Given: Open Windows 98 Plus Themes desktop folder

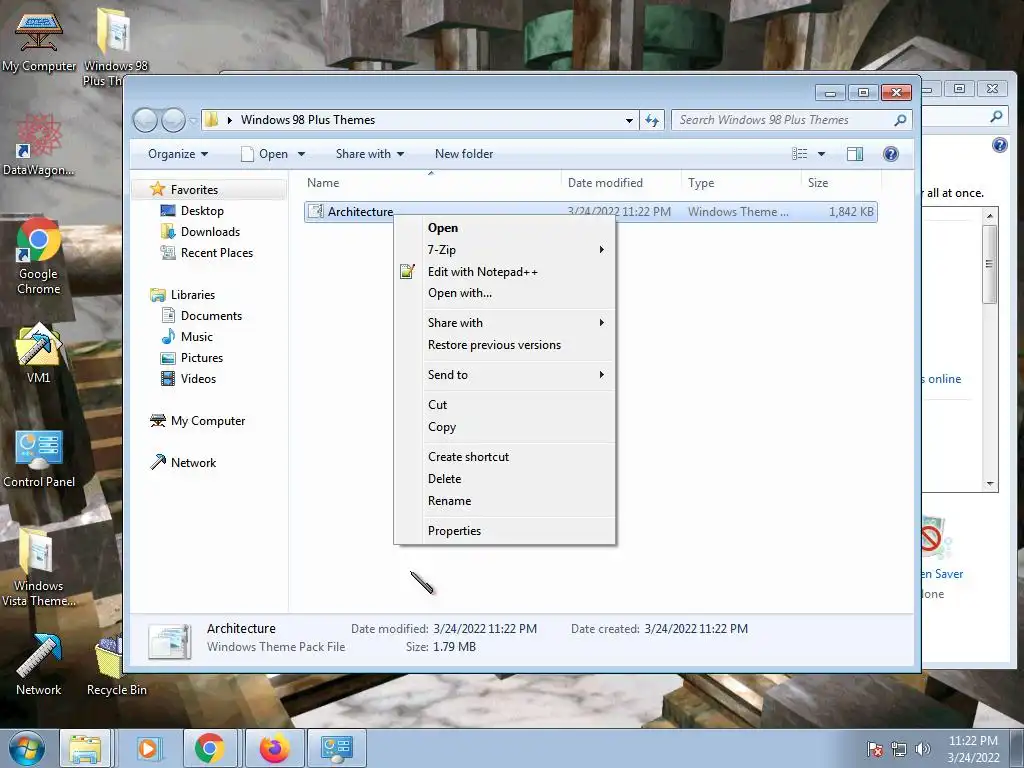Looking at the screenshot, I should 115,46.
